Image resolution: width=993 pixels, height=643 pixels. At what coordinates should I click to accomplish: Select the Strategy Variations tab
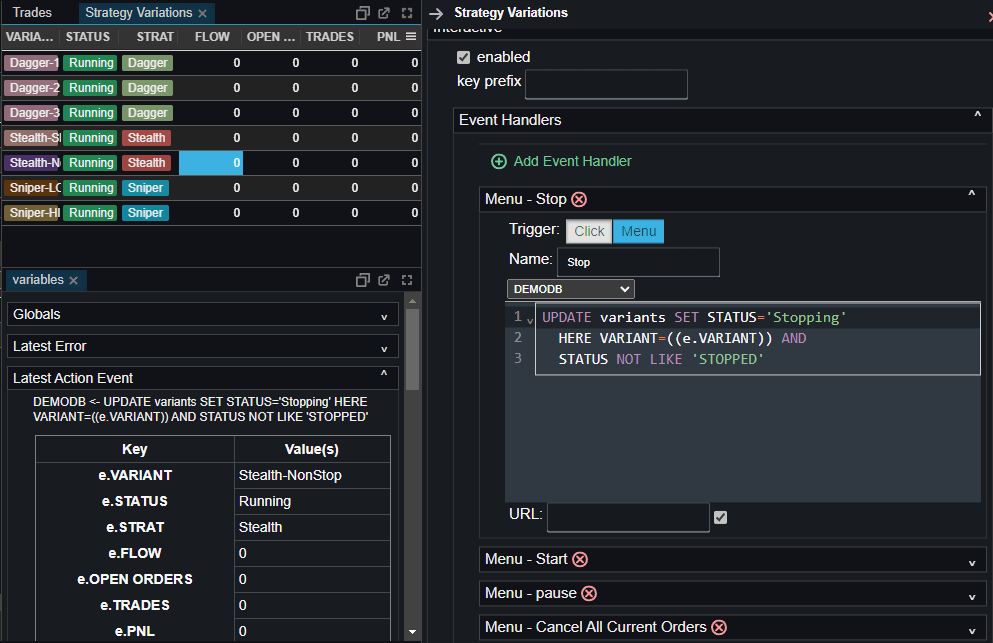click(139, 13)
